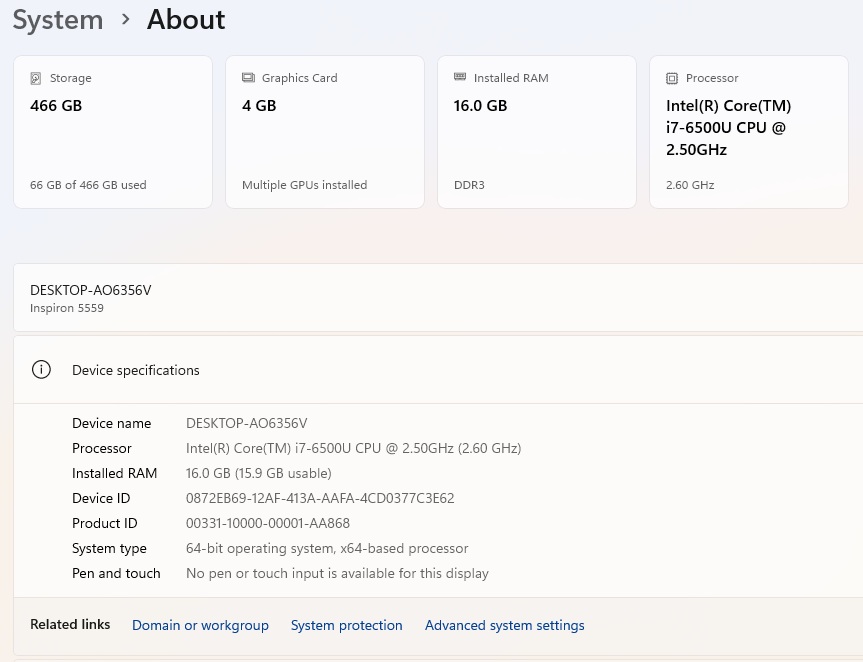Click the Device ID label
This screenshot has height=662, width=863.
click(x=101, y=498)
